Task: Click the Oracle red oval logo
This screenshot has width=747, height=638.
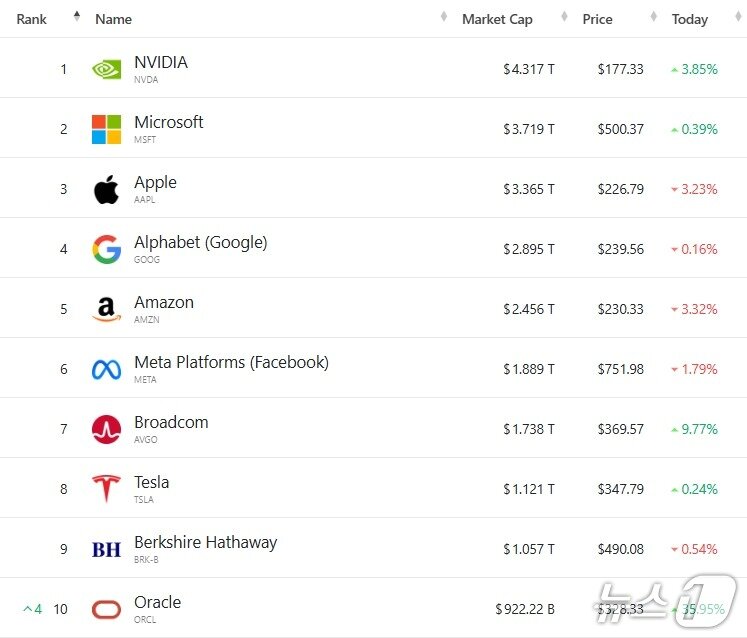Action: 106,609
